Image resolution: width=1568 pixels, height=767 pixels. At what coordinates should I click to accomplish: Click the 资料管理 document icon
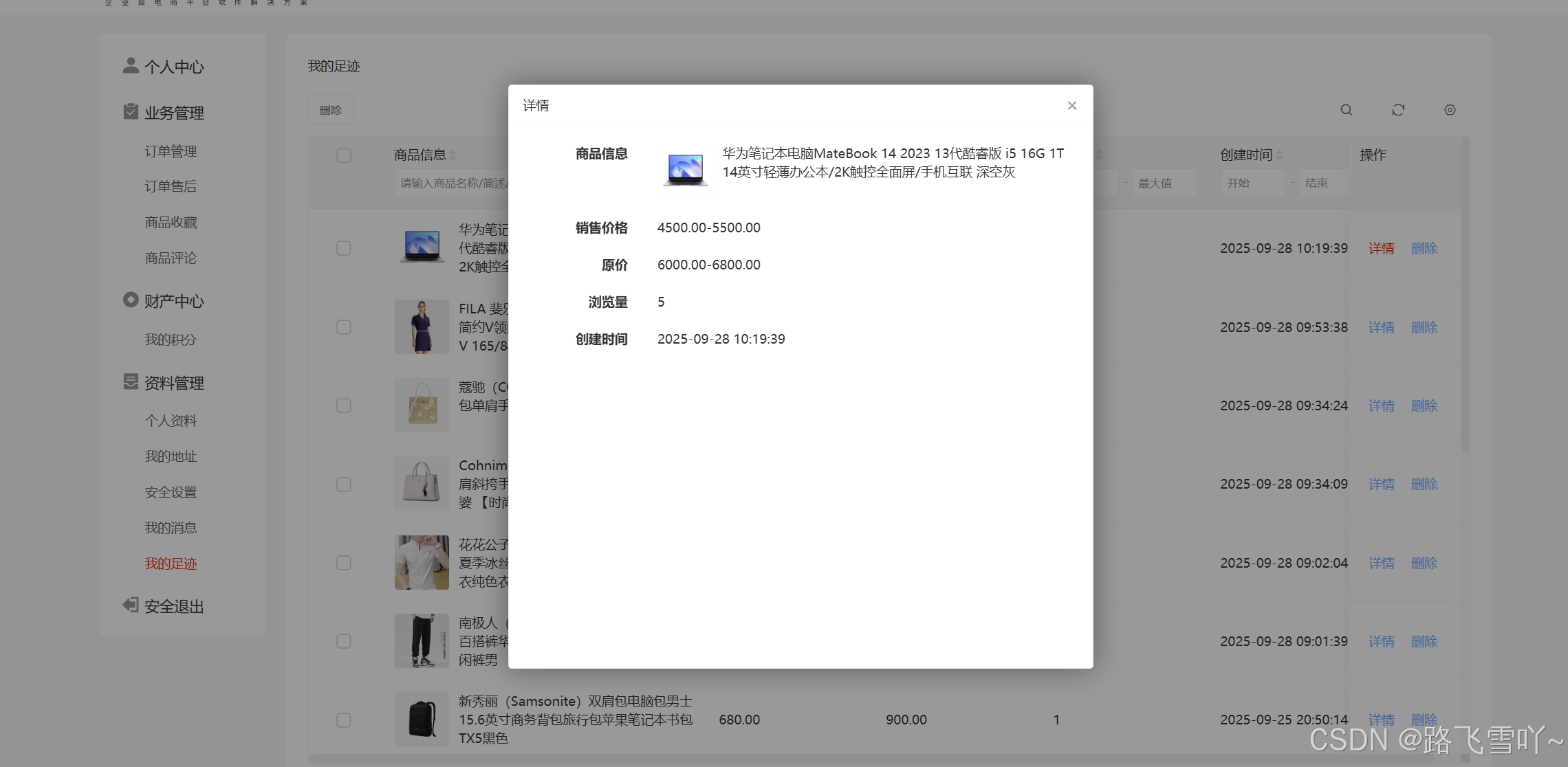(130, 381)
